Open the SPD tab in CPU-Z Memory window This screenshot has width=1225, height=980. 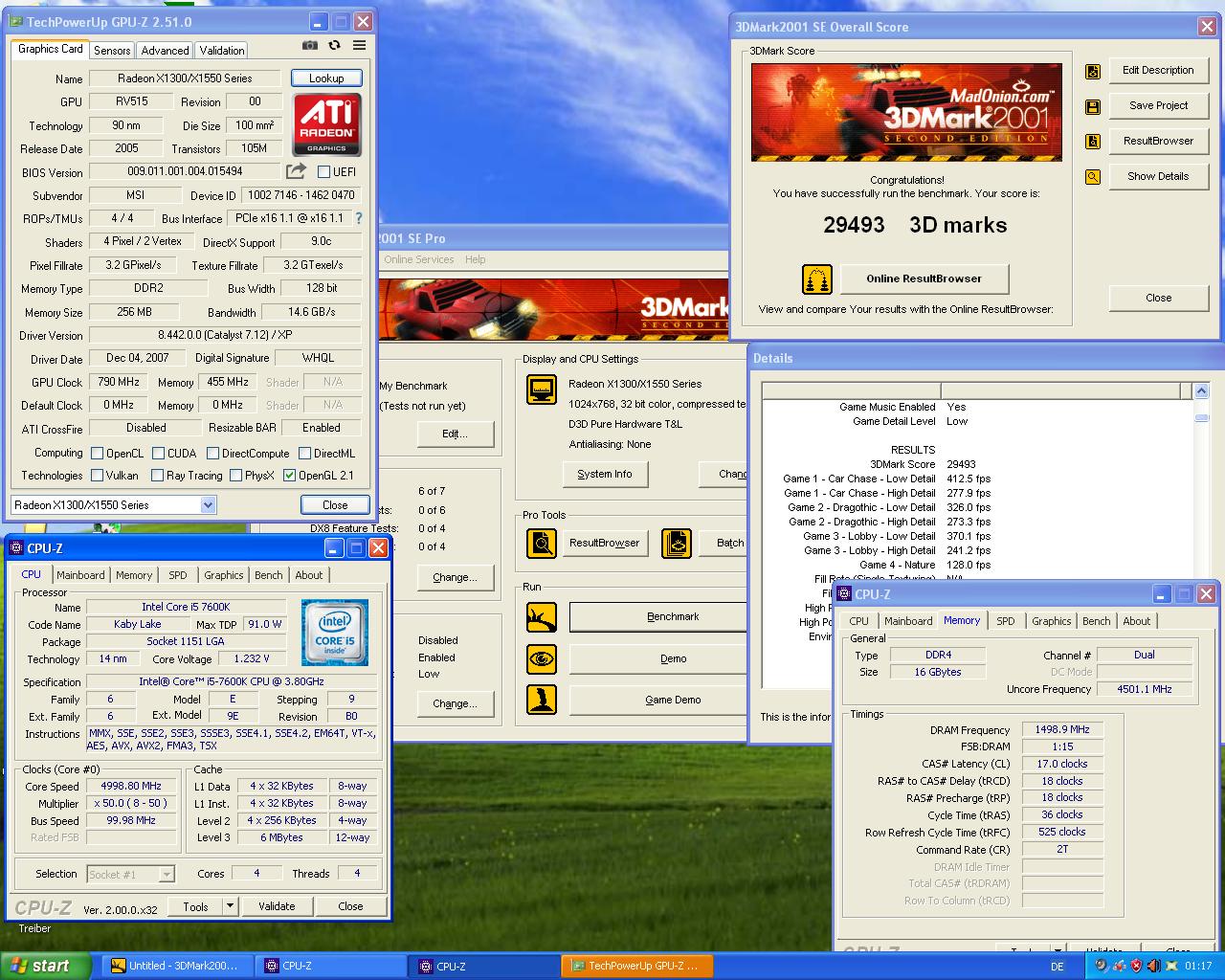point(1006,621)
